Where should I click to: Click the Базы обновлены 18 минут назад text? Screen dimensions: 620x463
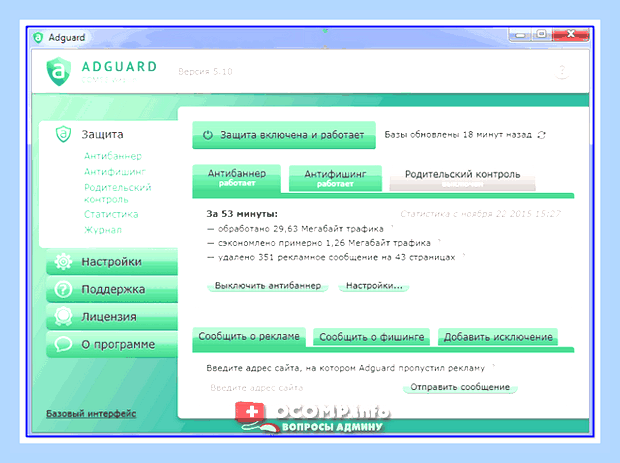click(458, 135)
